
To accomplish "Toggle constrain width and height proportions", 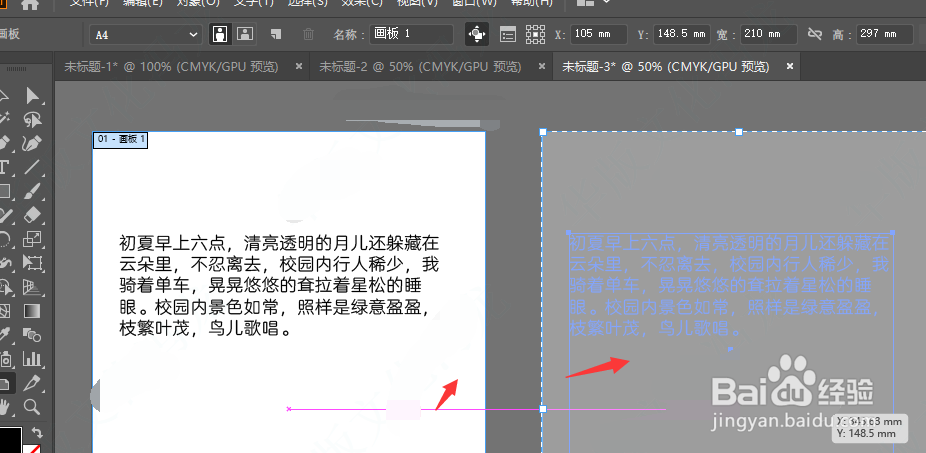I will [x=815, y=34].
